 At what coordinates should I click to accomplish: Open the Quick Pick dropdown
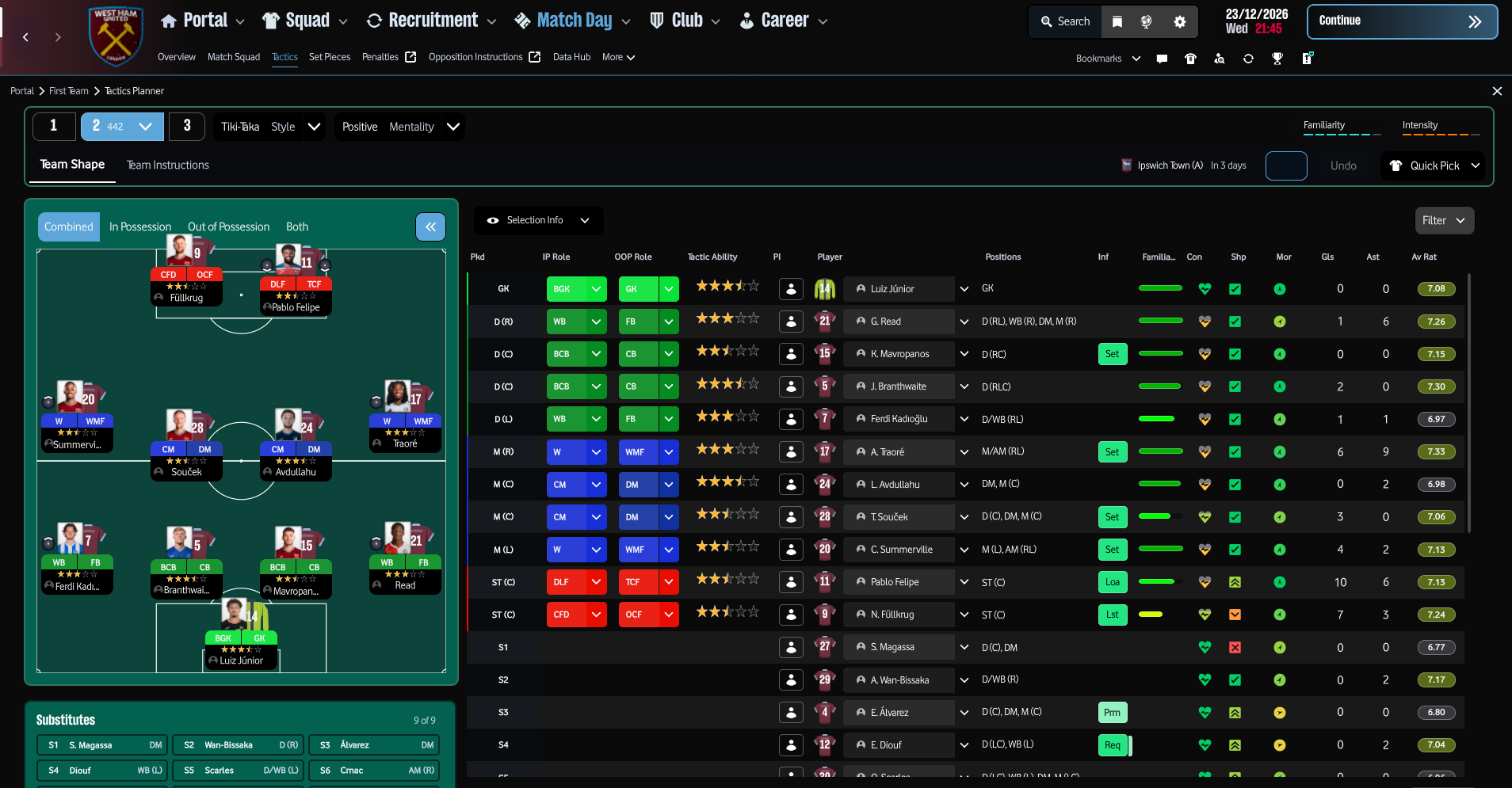pos(1433,166)
